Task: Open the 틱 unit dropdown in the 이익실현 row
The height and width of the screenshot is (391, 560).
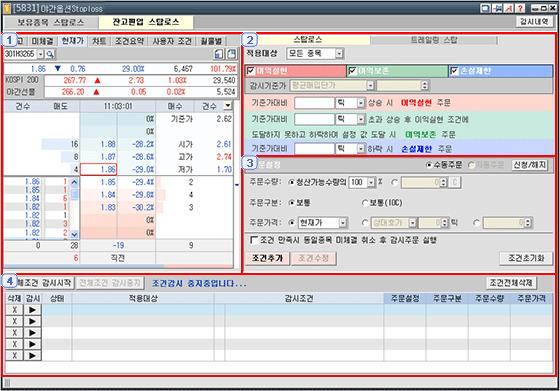Action: pyautogui.click(x=361, y=103)
